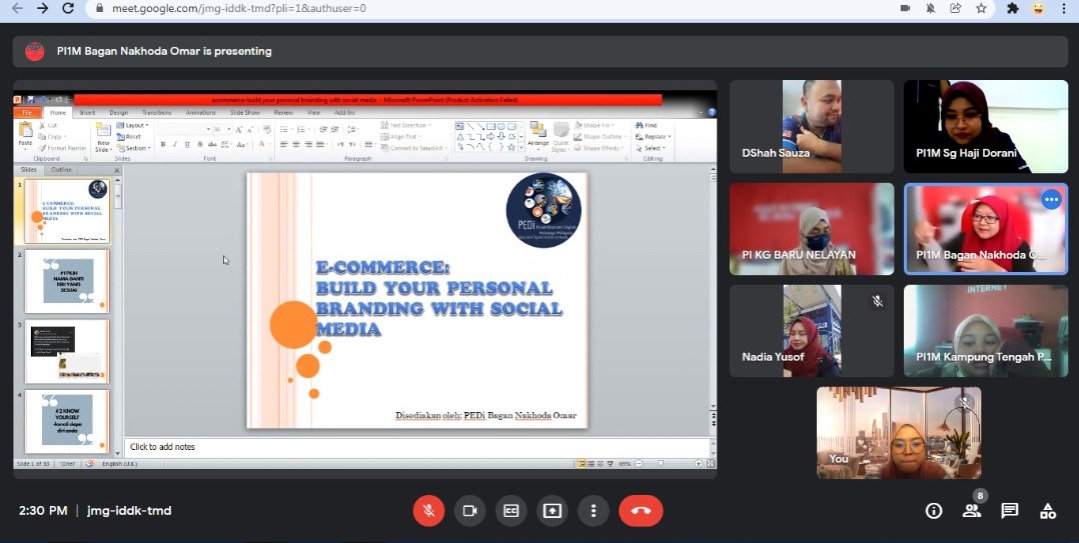The width and height of the screenshot is (1079, 543).
Task: Reload the browser page
Action: (68, 8)
